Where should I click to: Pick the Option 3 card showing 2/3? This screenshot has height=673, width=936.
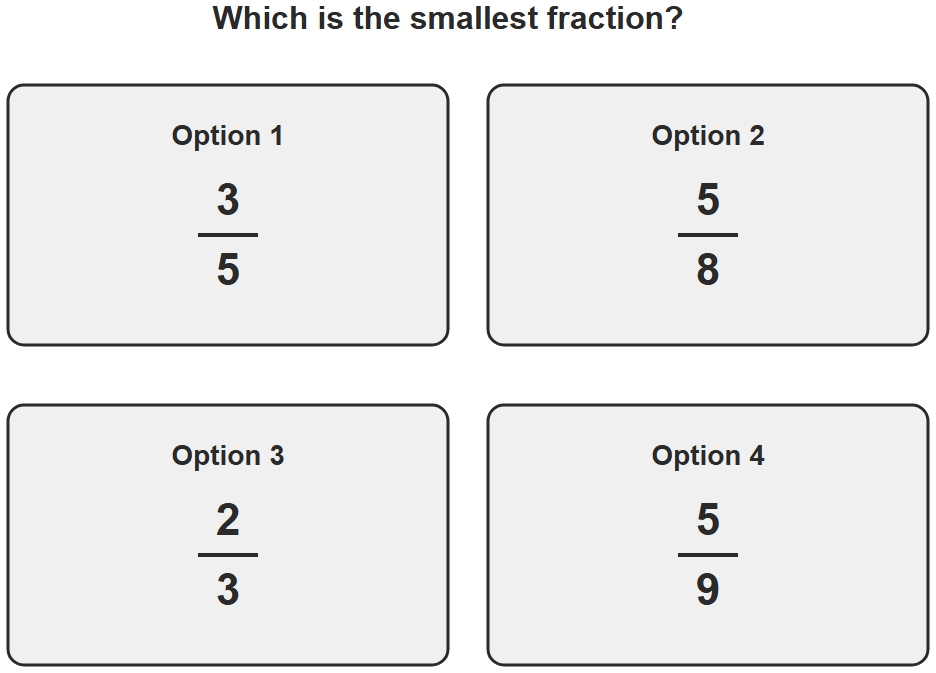click(x=227, y=535)
